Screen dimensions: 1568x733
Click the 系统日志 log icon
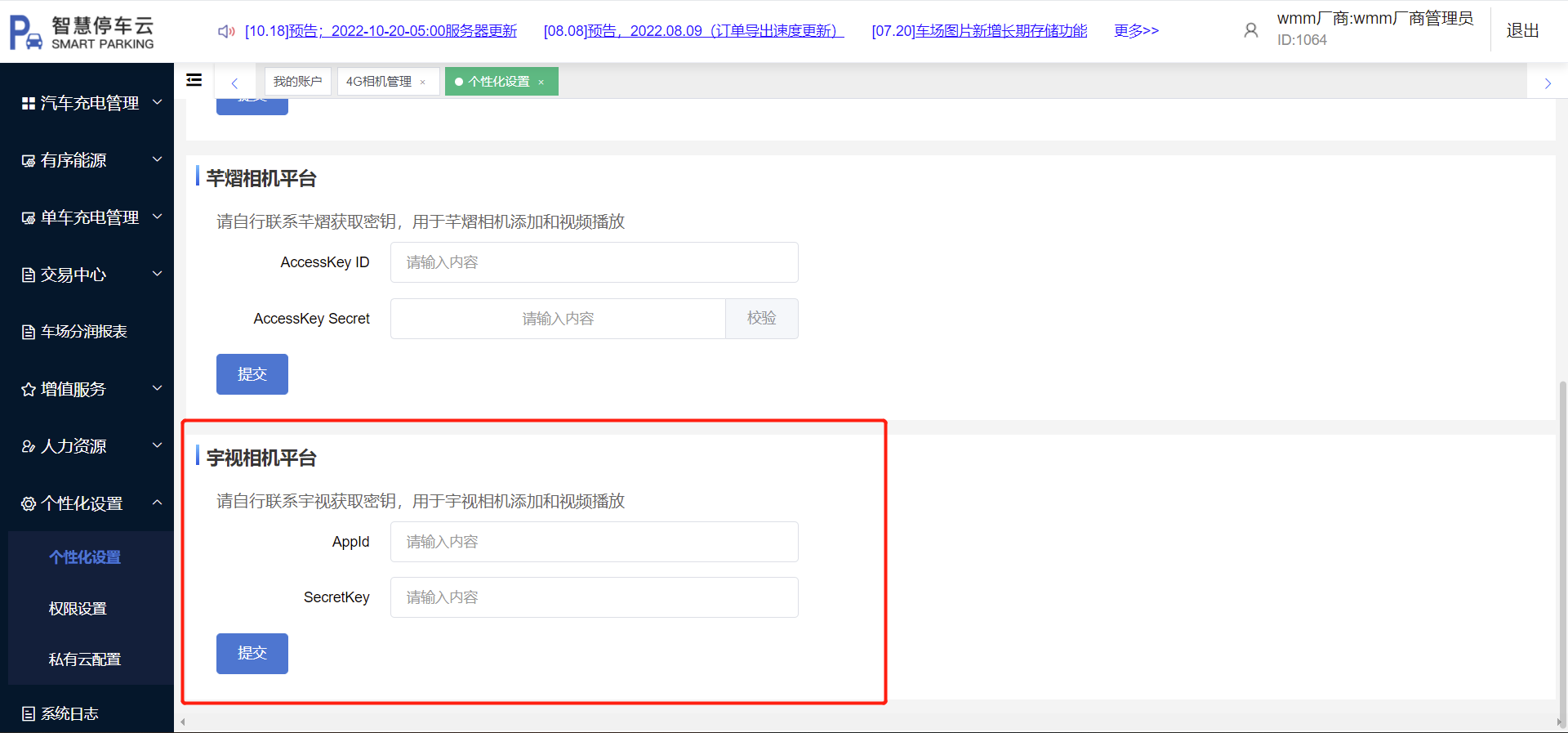tap(29, 714)
